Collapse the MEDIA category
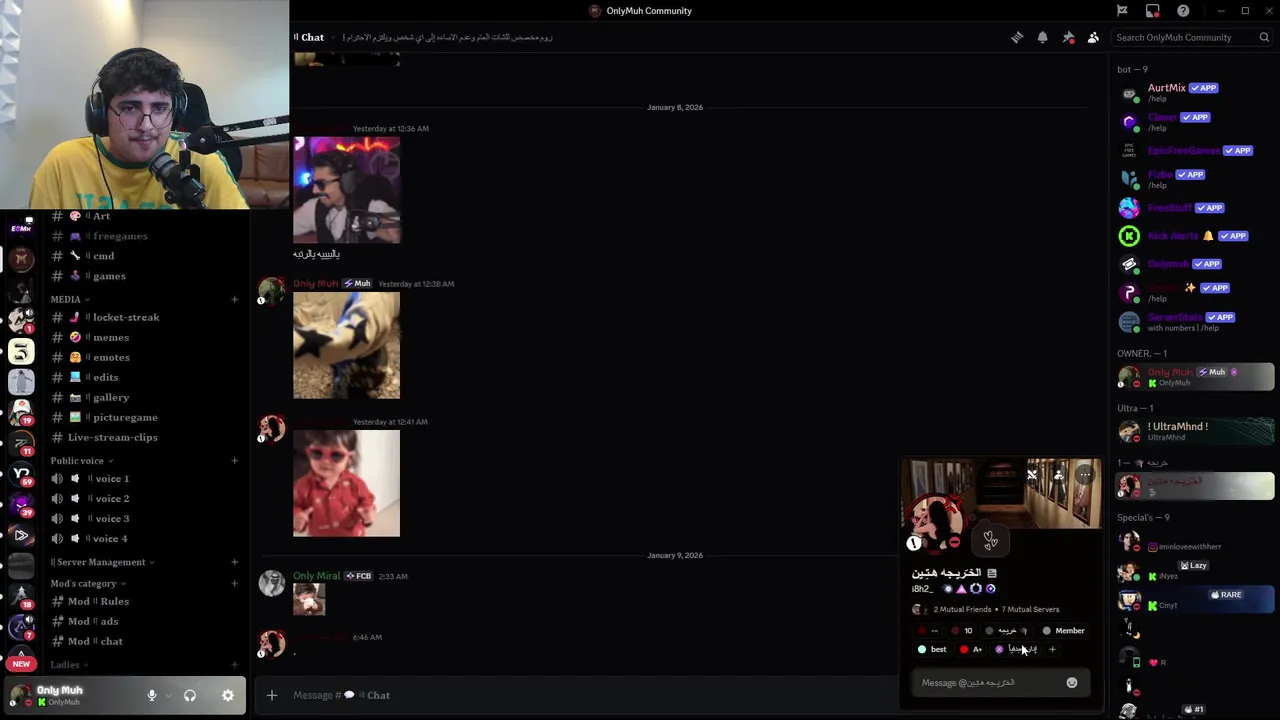Viewport: 1280px width, 720px height. pyautogui.click(x=70, y=299)
